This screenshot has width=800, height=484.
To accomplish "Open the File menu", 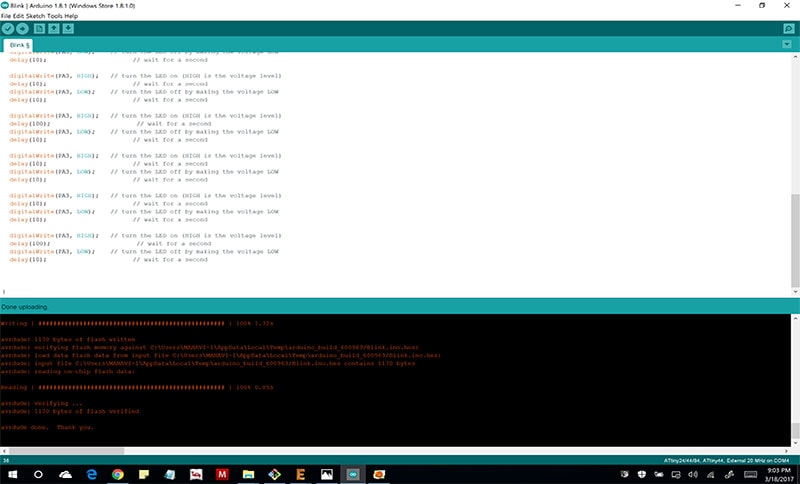I will click(6, 16).
